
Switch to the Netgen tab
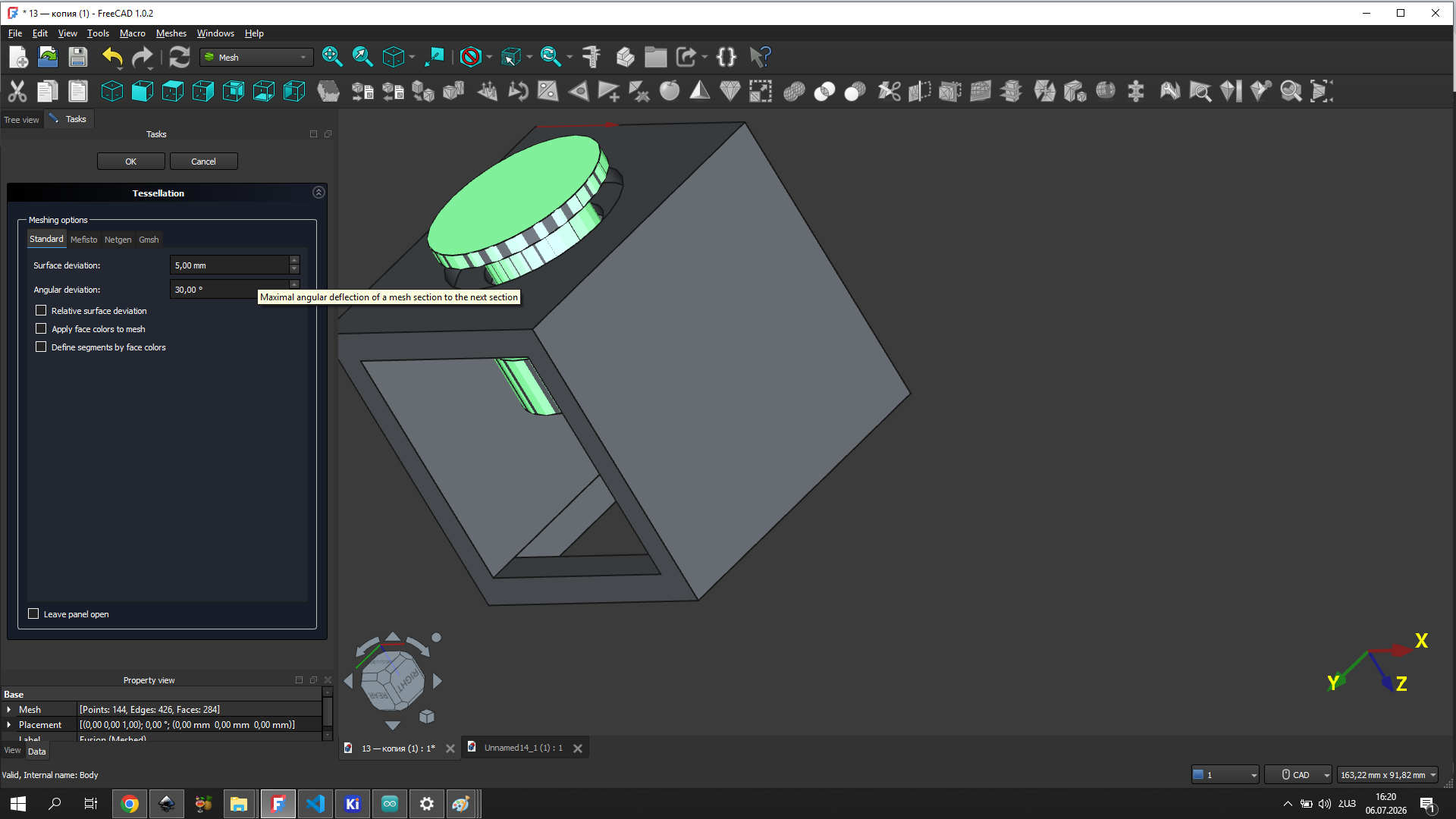pos(118,240)
